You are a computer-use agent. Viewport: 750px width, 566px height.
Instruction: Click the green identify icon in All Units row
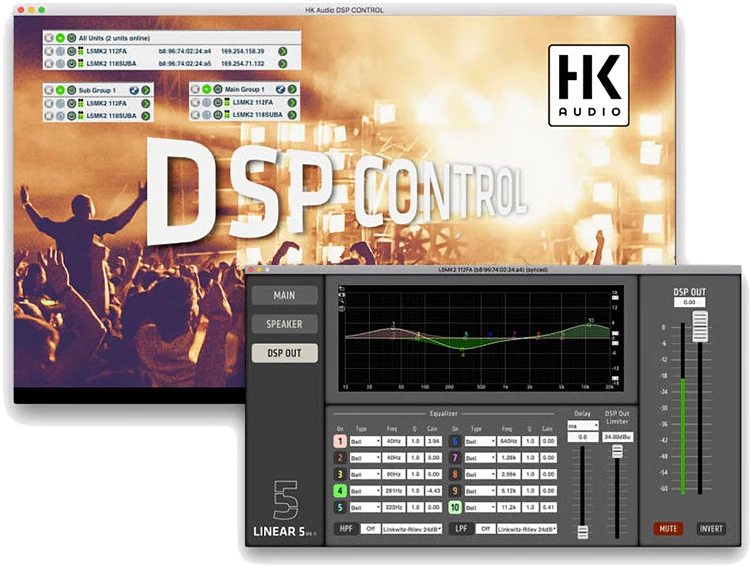(x=60, y=38)
